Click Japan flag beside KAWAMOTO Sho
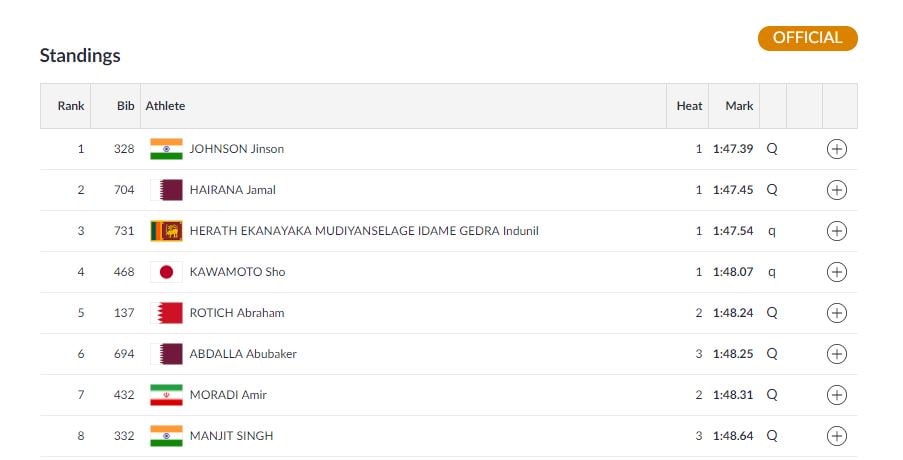This screenshot has height=460, width=903. pos(166,272)
